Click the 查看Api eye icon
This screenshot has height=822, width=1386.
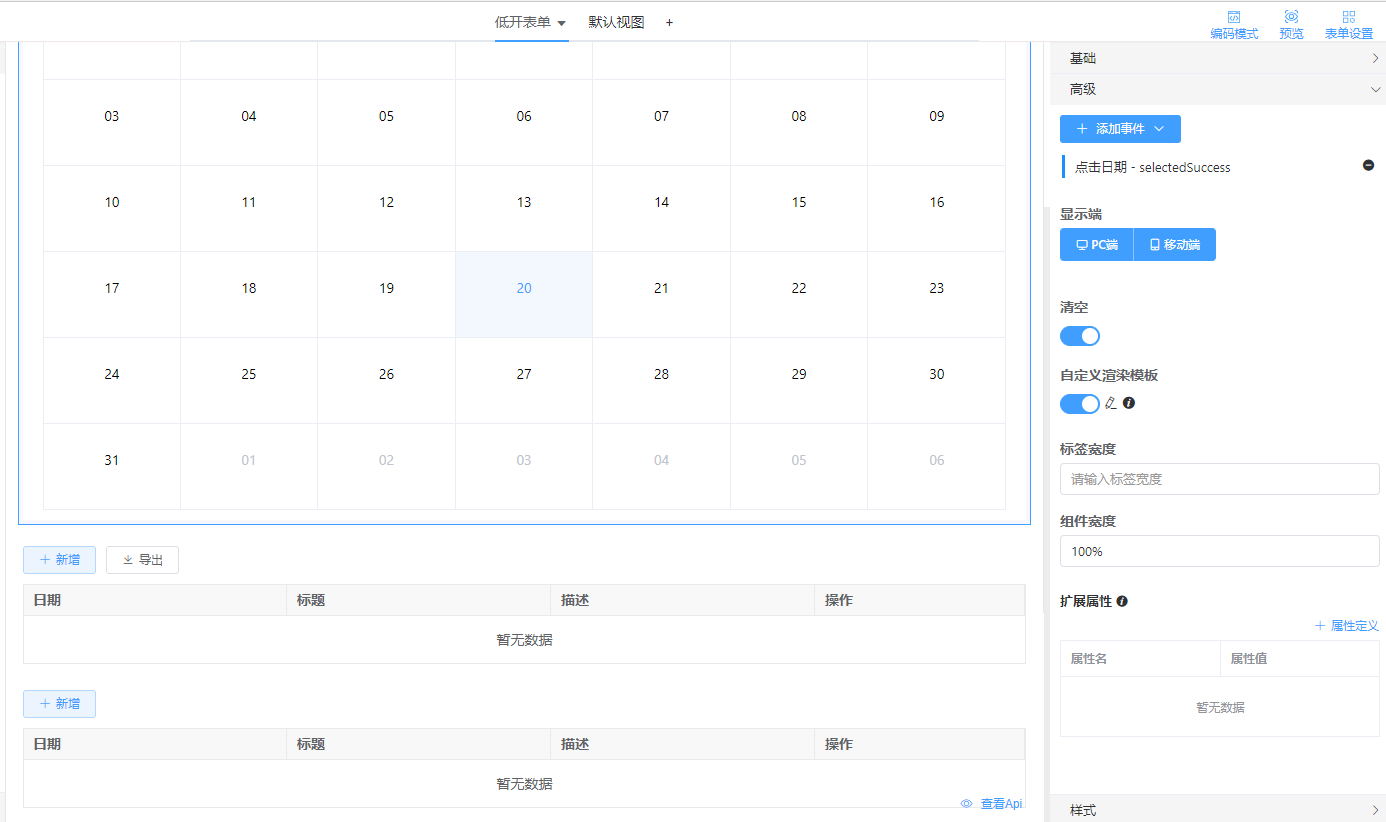966,804
